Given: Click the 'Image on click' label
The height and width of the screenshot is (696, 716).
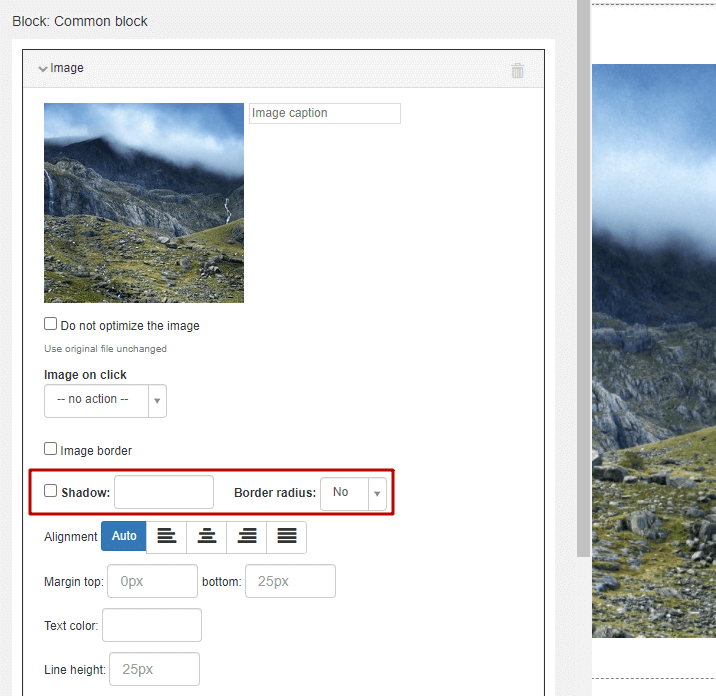Looking at the screenshot, I should coord(85,375).
